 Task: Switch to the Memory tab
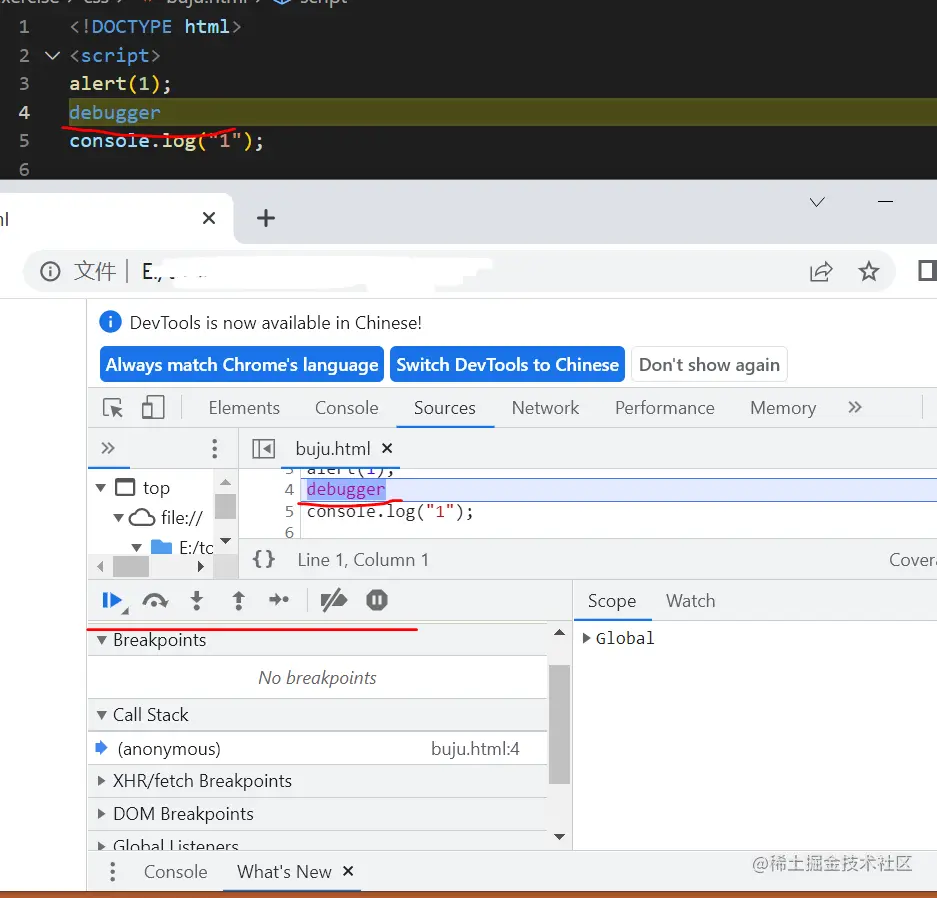tap(783, 408)
